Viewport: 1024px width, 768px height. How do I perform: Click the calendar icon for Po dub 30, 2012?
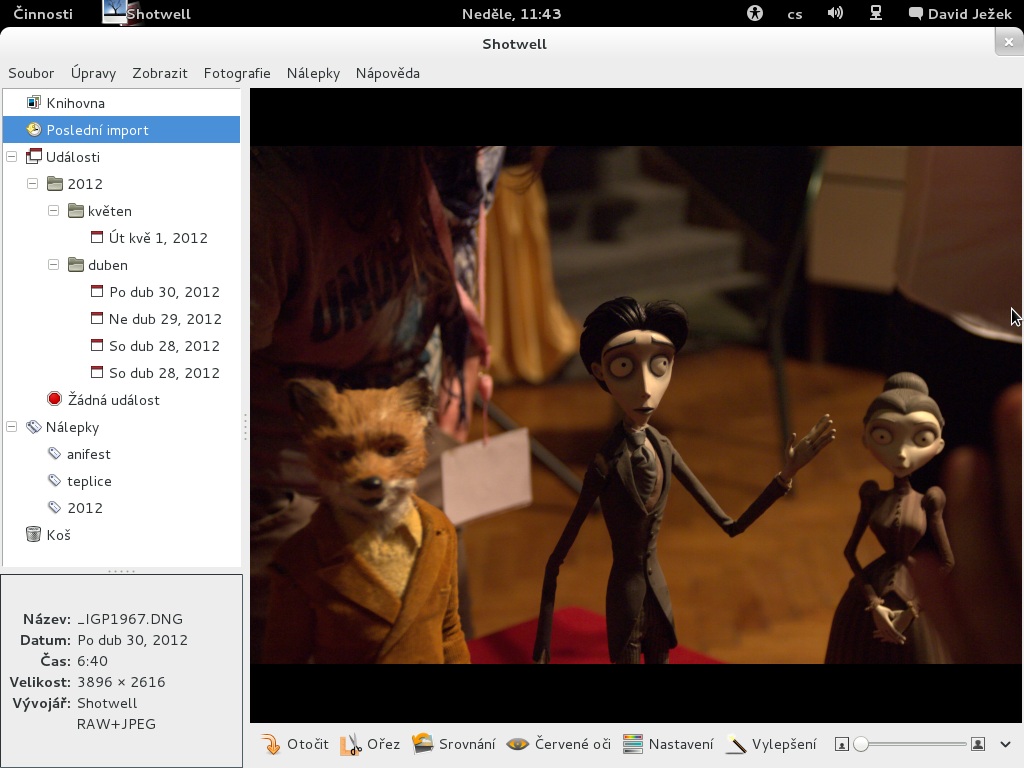click(x=97, y=291)
